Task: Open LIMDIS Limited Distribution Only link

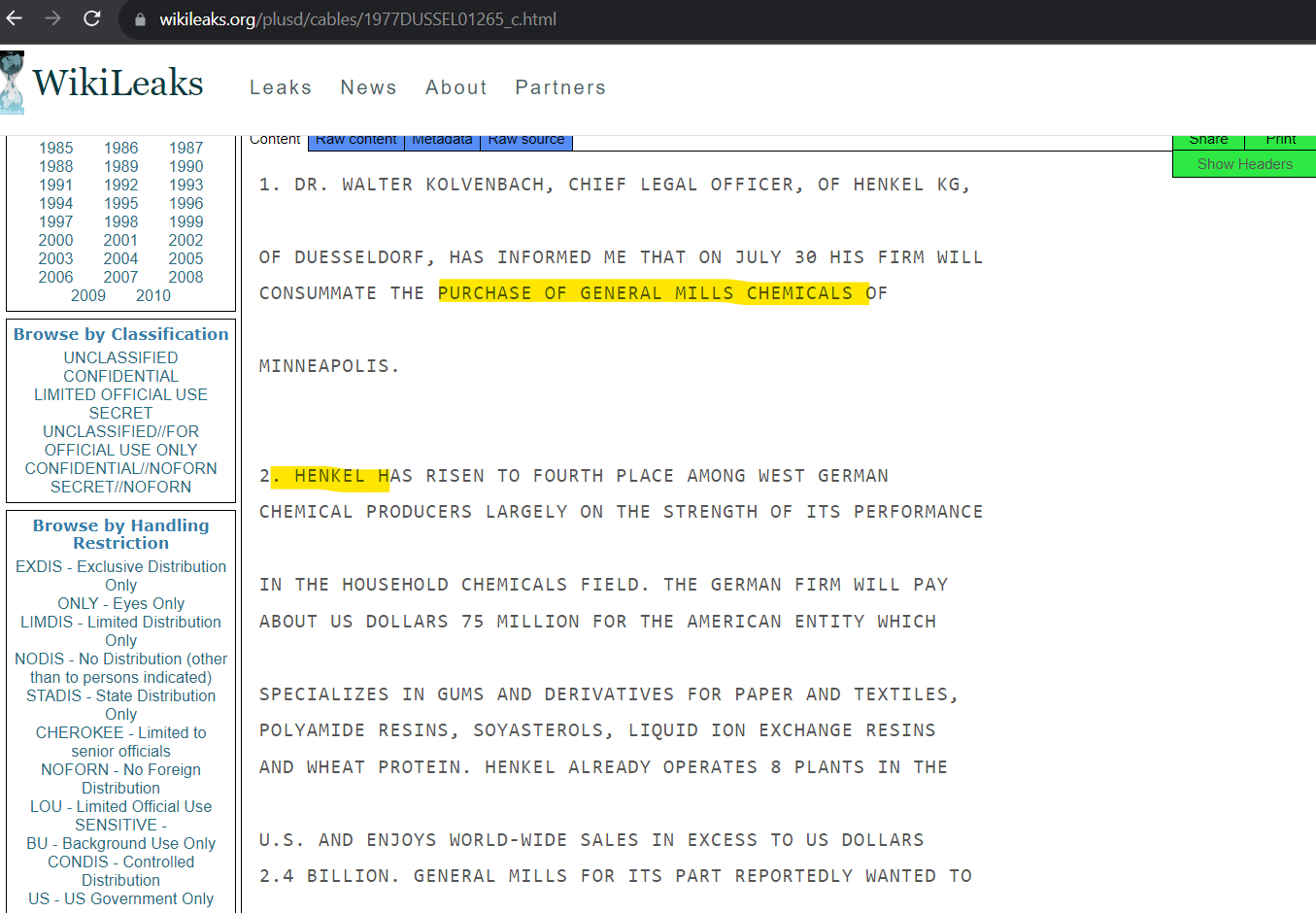Action: [121, 630]
